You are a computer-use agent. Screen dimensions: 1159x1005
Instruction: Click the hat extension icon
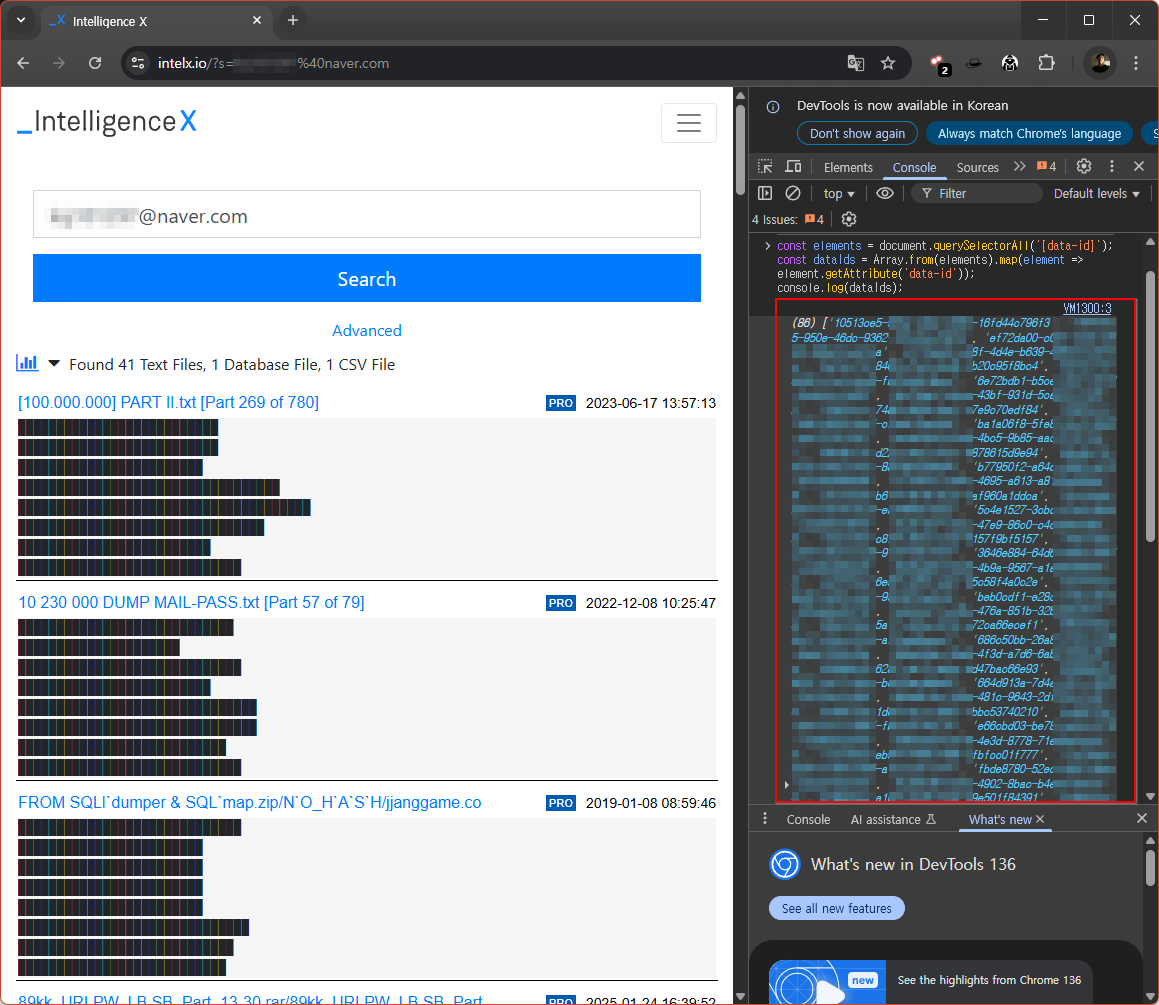tap(974, 64)
